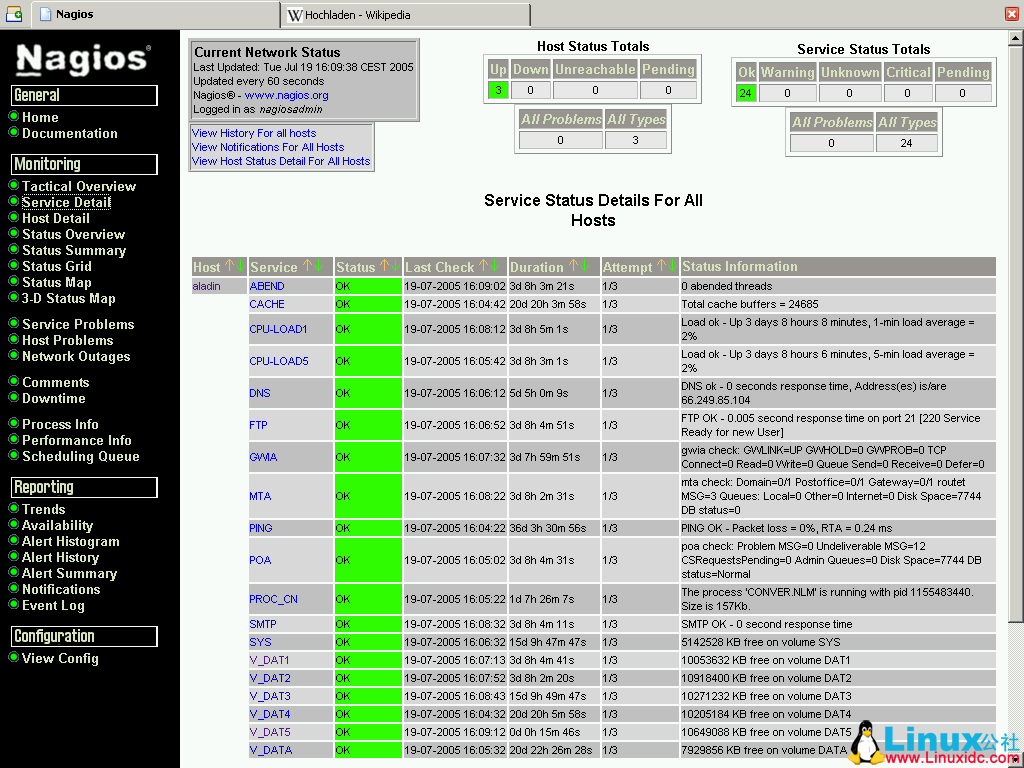Screen dimensions: 1024x768
Task: Open the Availability report
Action: point(56,525)
